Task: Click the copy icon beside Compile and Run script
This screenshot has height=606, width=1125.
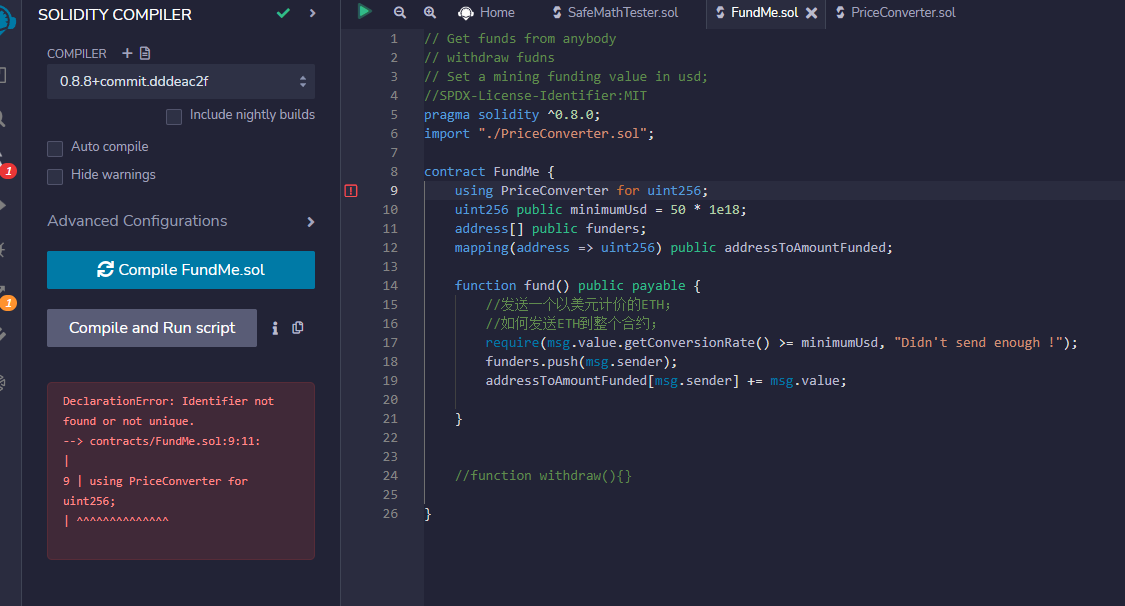Action: pyautogui.click(x=298, y=328)
